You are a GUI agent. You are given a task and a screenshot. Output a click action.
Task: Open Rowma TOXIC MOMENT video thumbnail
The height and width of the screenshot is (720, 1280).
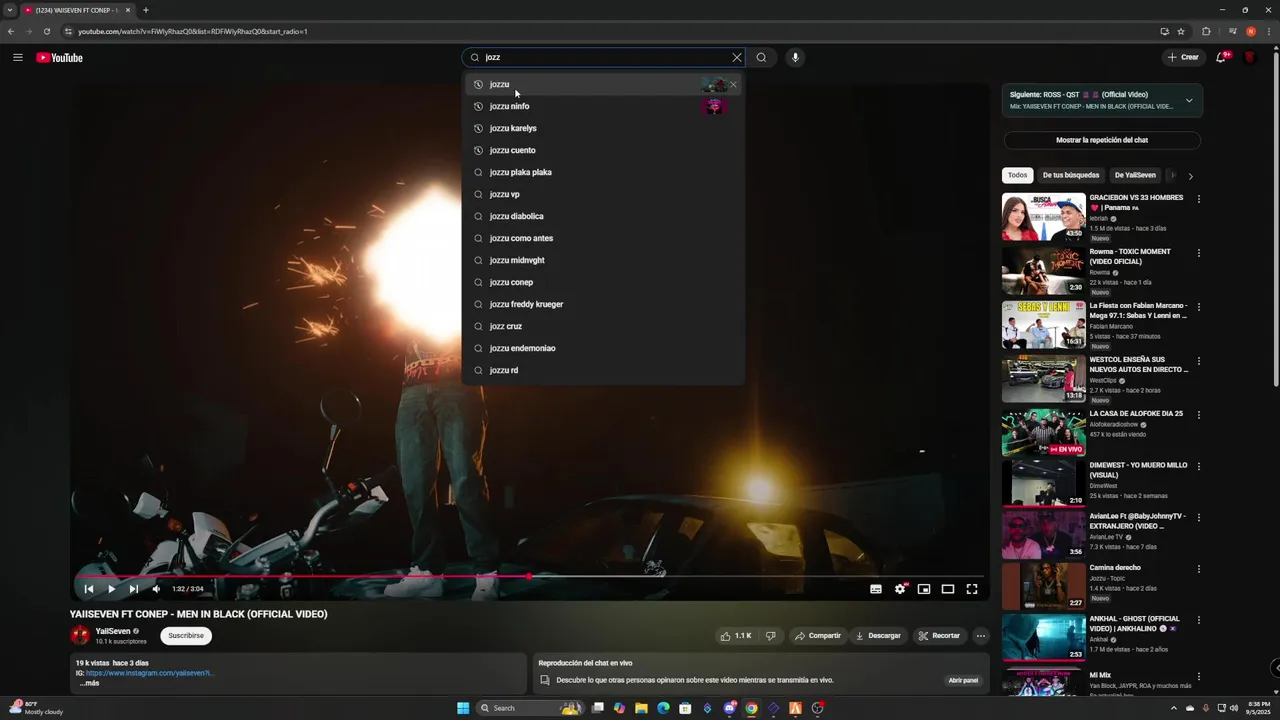[1043, 270]
